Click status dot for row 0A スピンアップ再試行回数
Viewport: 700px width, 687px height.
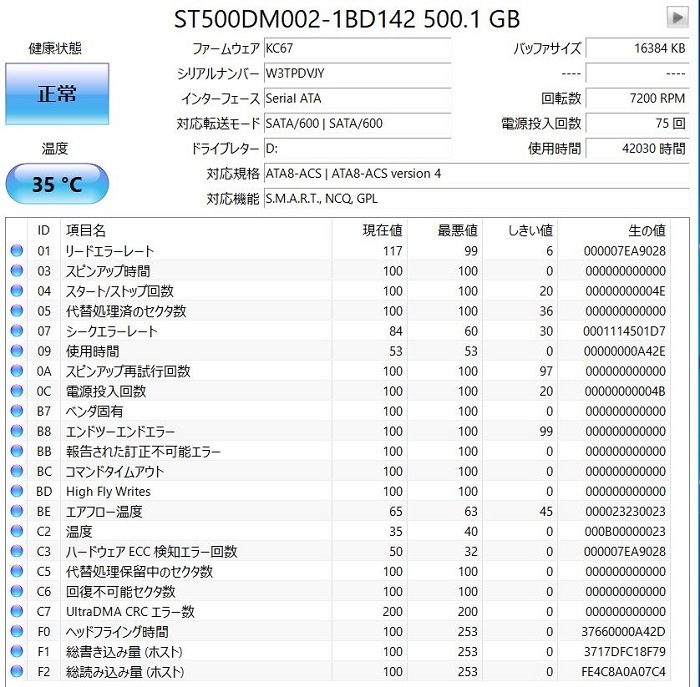[17, 371]
